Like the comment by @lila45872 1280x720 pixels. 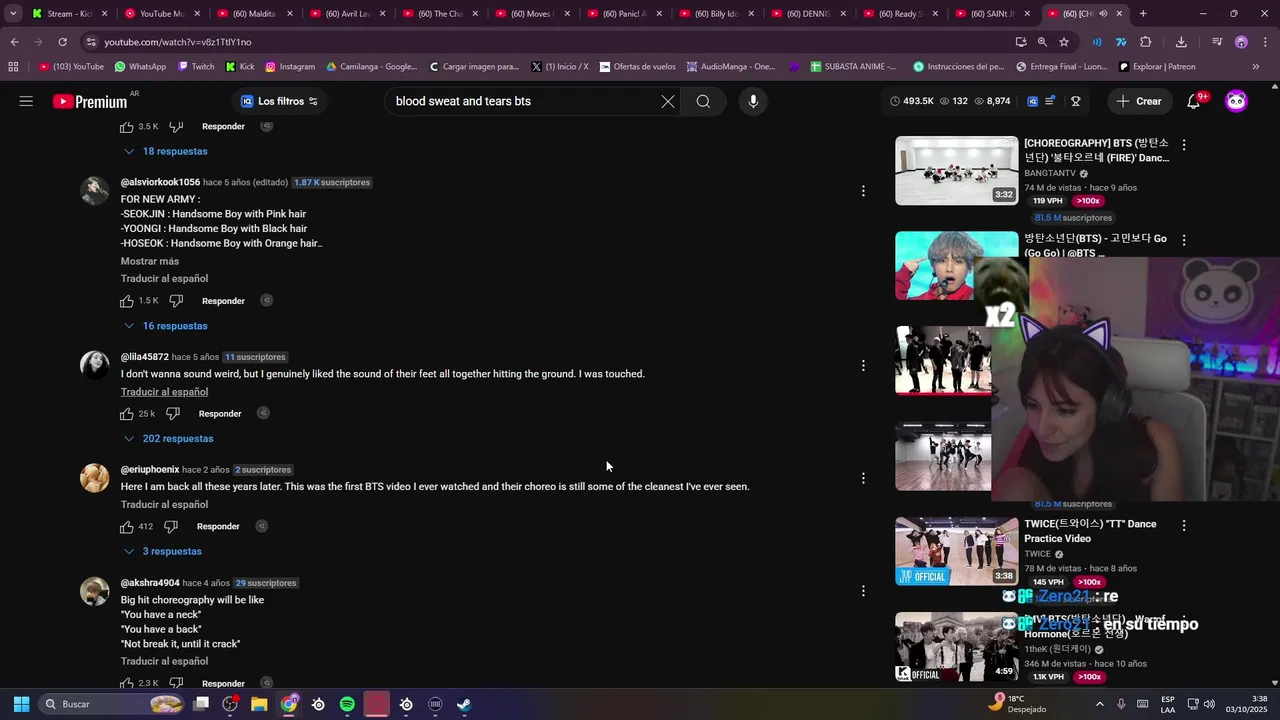point(127,413)
